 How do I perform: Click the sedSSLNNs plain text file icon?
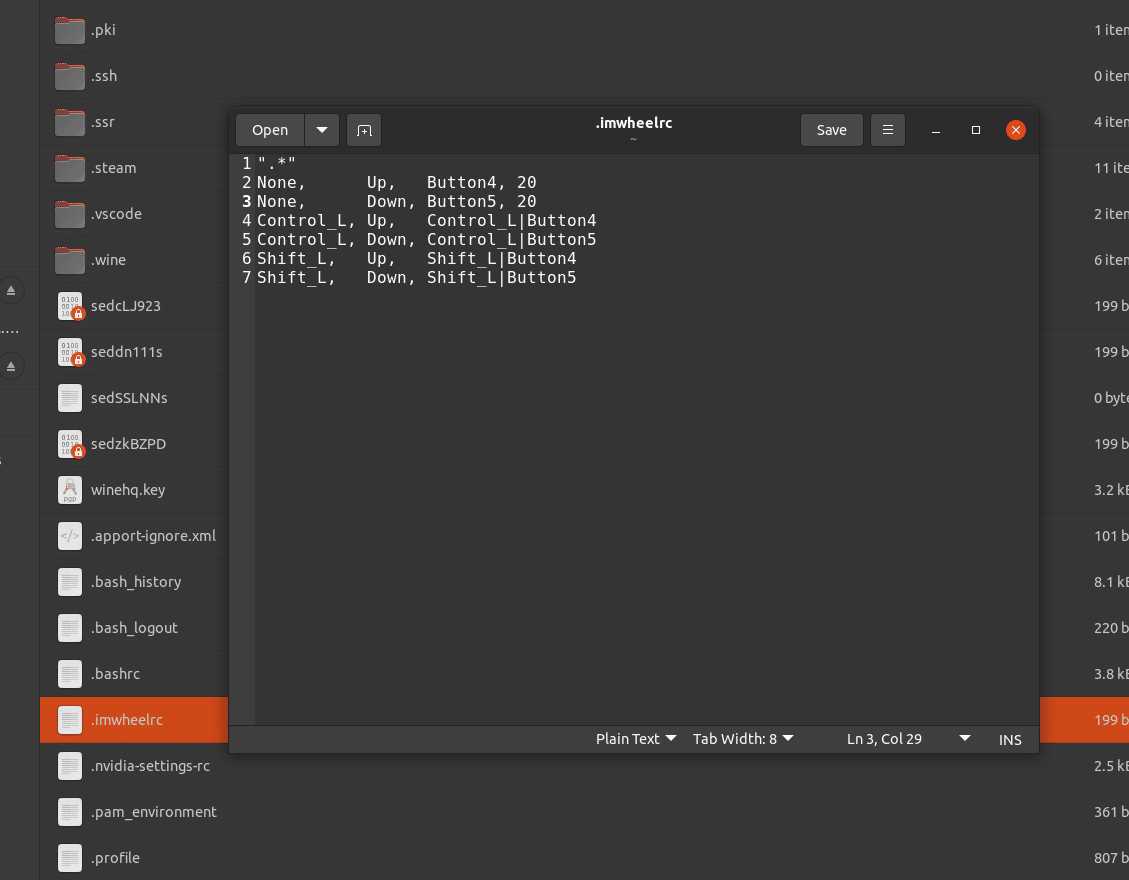69,398
